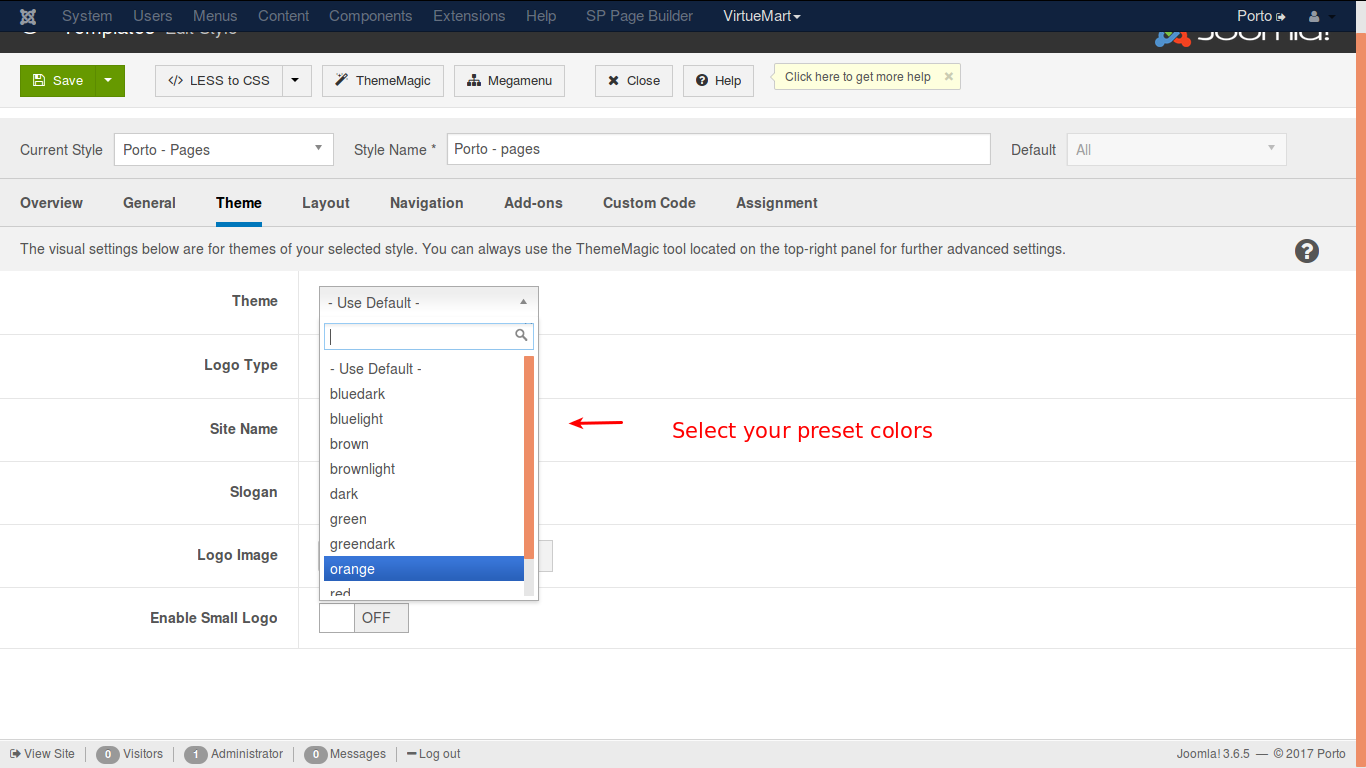Expand the Save options arrow

pos(110,81)
